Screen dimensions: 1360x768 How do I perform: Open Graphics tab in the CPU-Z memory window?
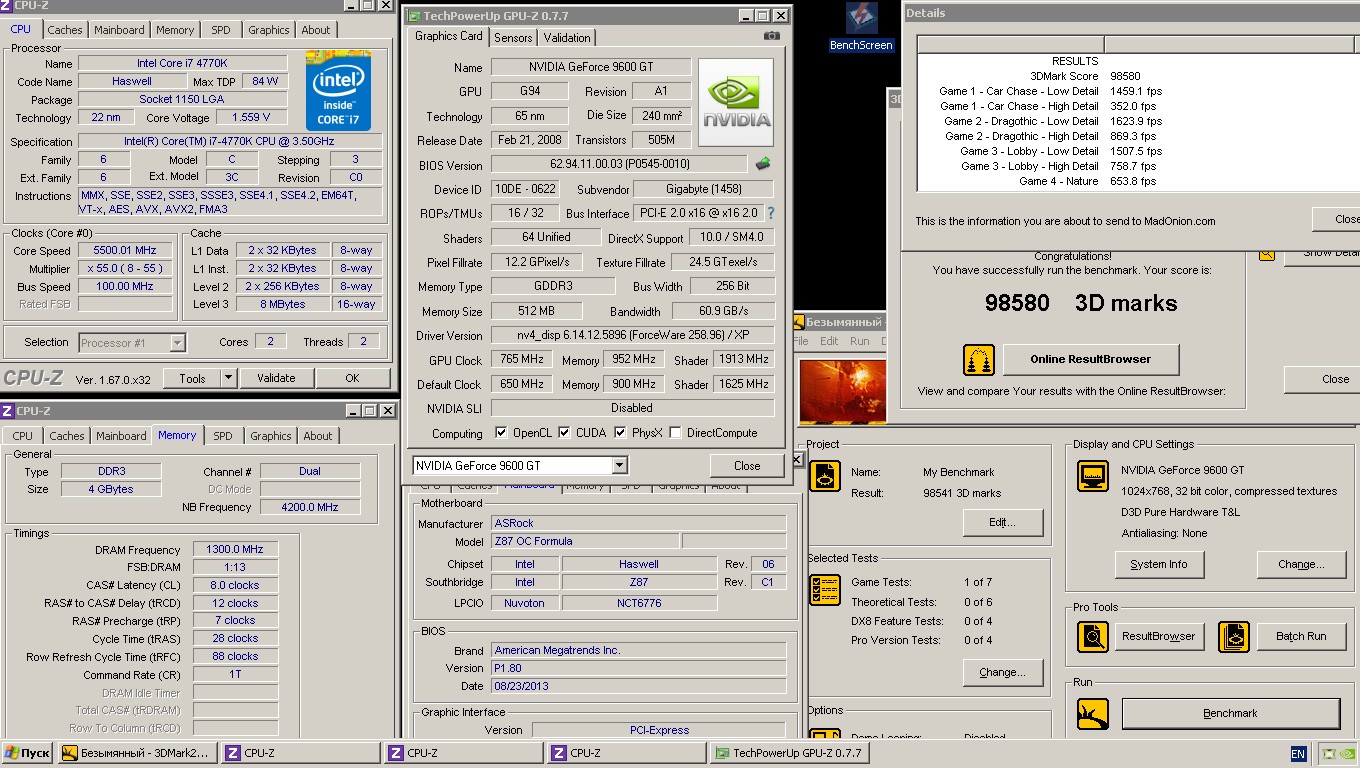pyautogui.click(x=271, y=436)
